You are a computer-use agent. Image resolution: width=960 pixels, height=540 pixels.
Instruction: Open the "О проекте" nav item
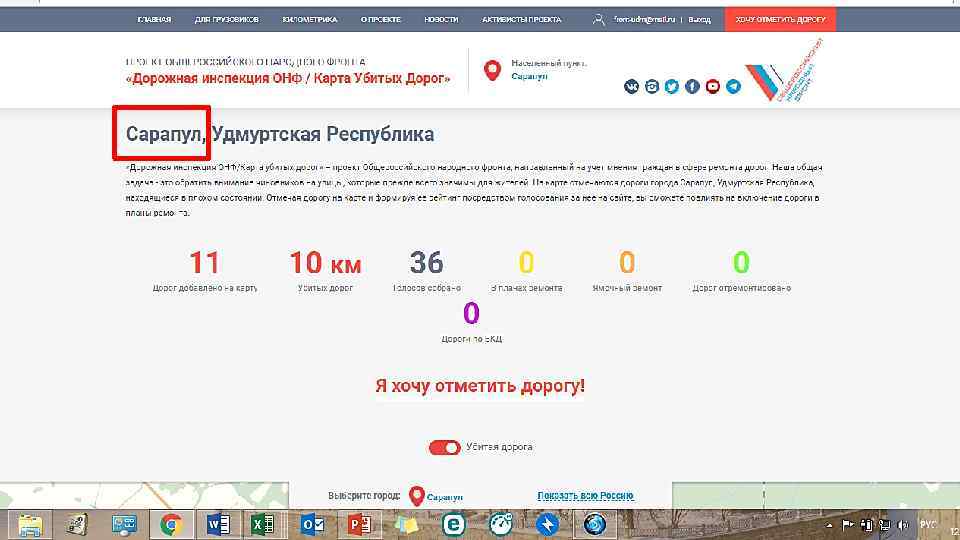(x=381, y=20)
